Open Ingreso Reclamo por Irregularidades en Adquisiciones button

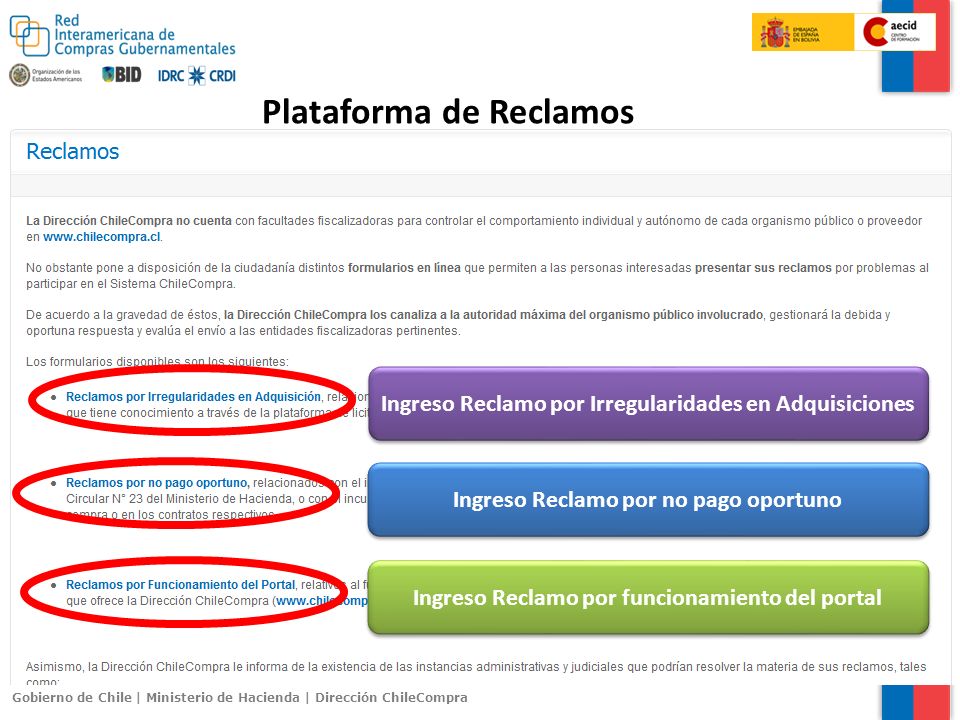point(648,403)
